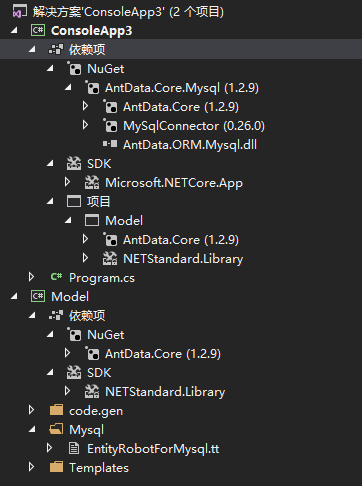Collapse the SDK node above Microsoft.NETCore.App
This screenshot has height=486, width=362.
[x=50, y=163]
